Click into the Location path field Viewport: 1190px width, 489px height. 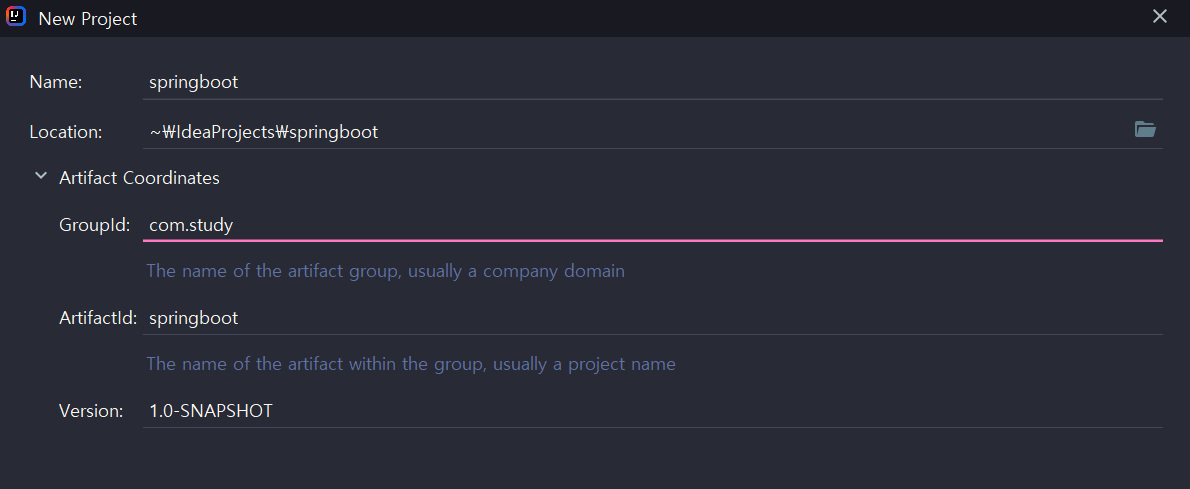click(634, 131)
